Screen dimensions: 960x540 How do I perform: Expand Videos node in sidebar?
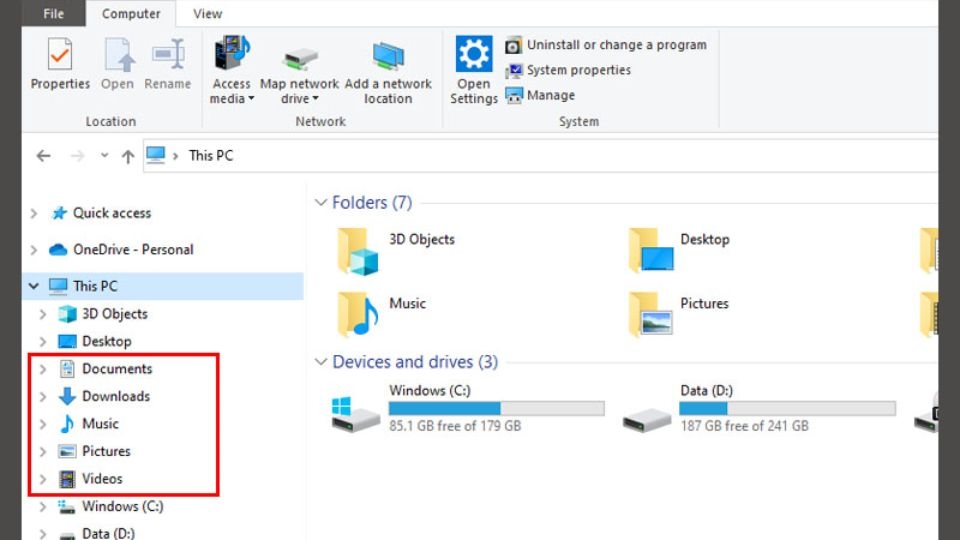point(43,479)
